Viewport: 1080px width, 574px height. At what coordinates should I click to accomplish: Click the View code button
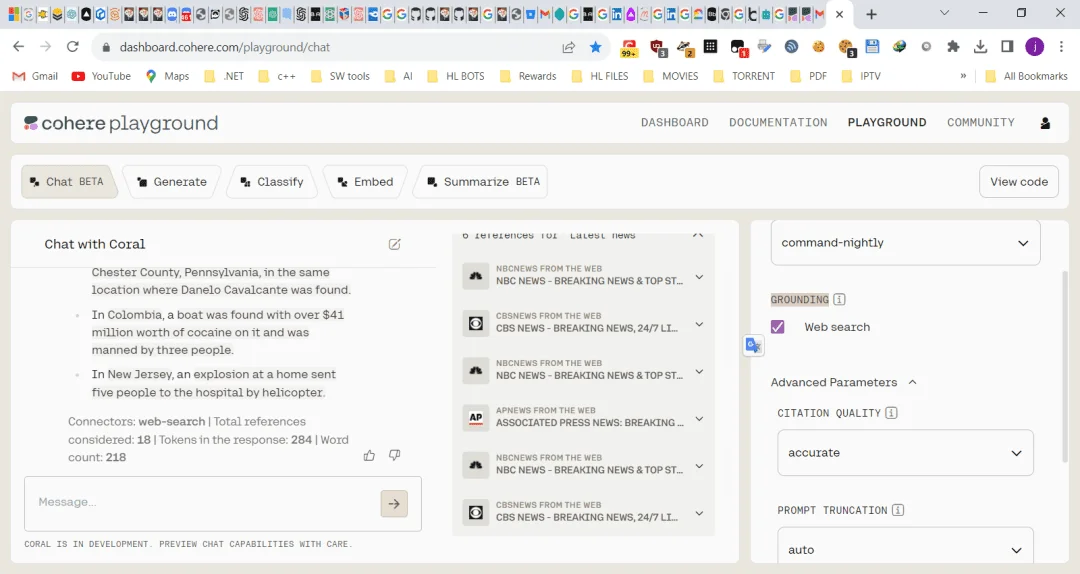tap(1019, 182)
